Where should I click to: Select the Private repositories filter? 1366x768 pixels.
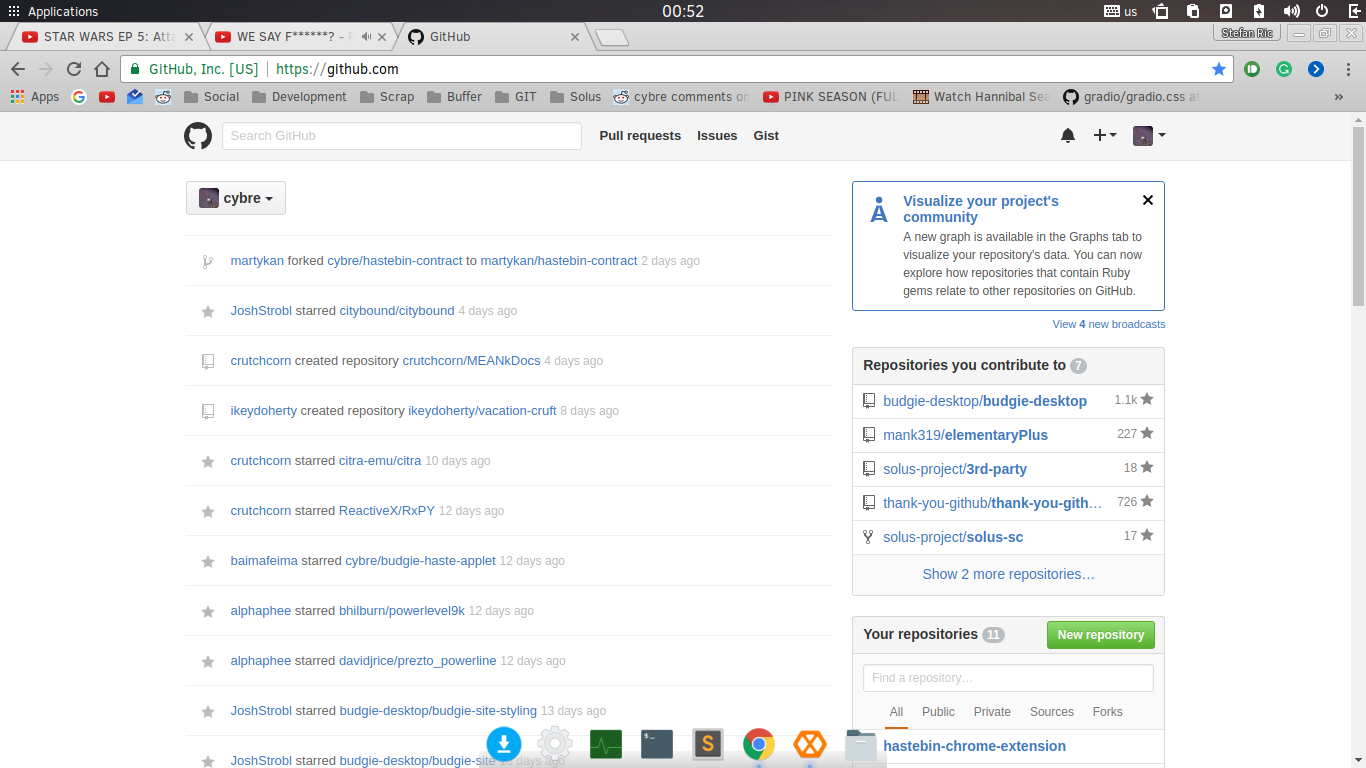992,712
